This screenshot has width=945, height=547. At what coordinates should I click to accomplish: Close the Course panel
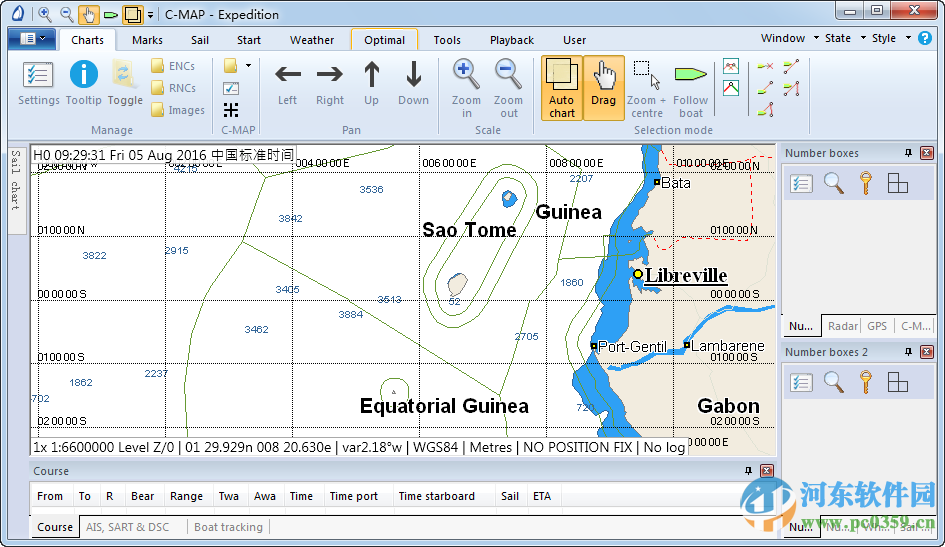767,470
